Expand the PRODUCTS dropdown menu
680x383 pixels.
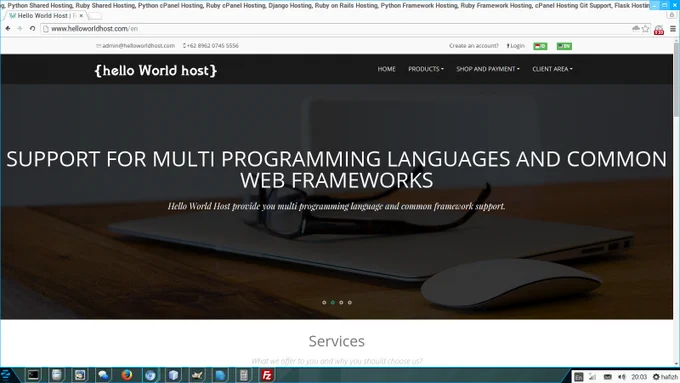point(425,69)
